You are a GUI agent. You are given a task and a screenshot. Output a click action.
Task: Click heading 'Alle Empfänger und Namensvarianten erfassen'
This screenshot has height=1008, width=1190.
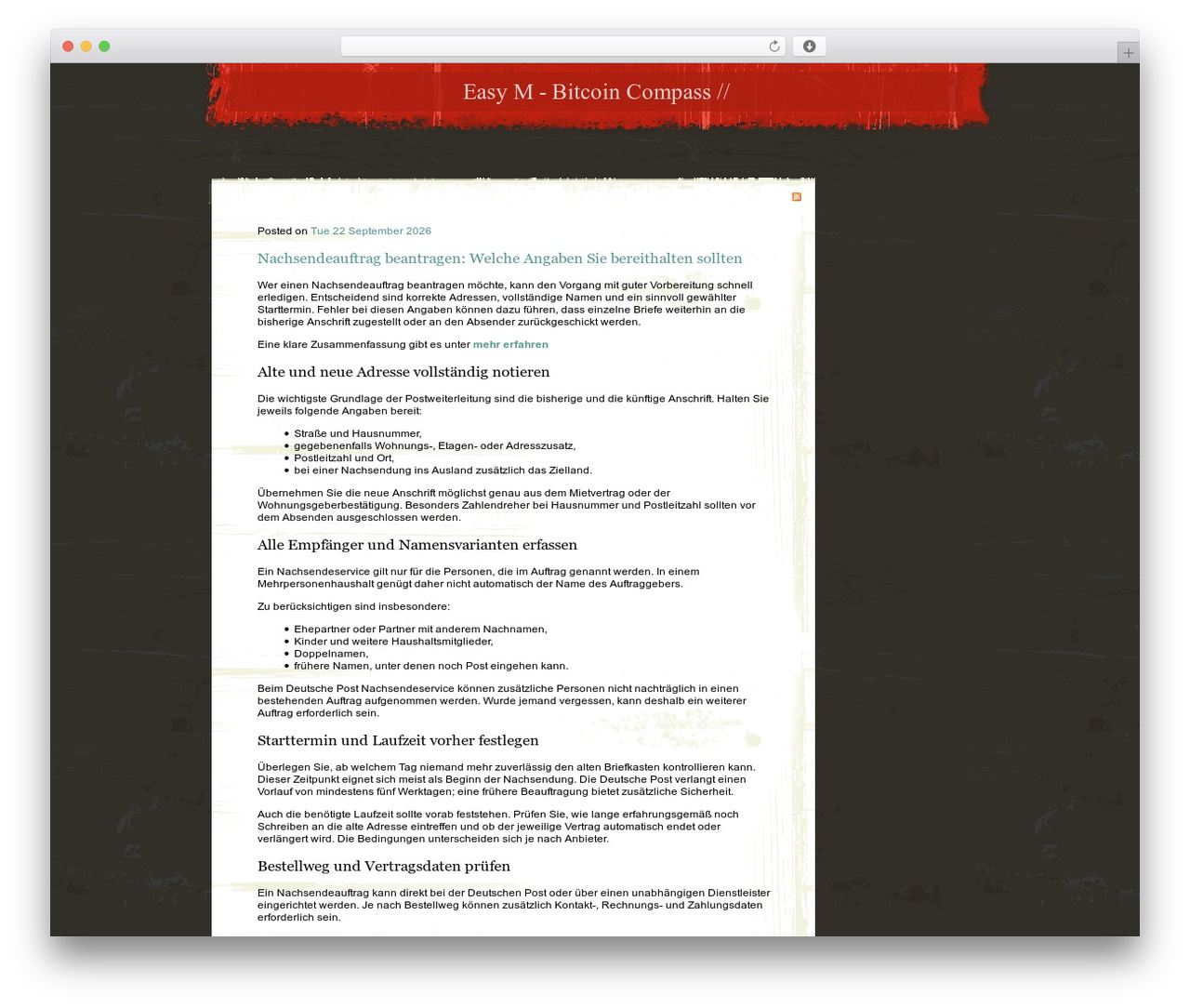[417, 545]
